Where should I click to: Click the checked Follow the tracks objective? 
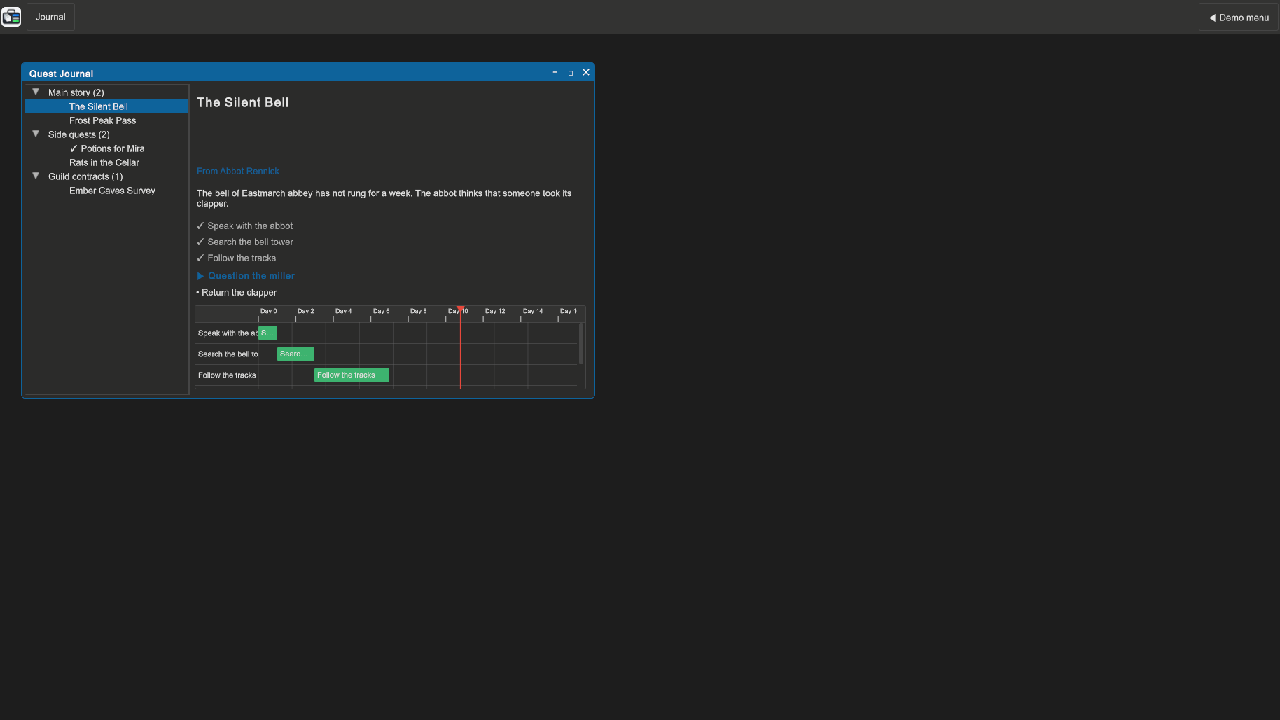[x=236, y=258]
